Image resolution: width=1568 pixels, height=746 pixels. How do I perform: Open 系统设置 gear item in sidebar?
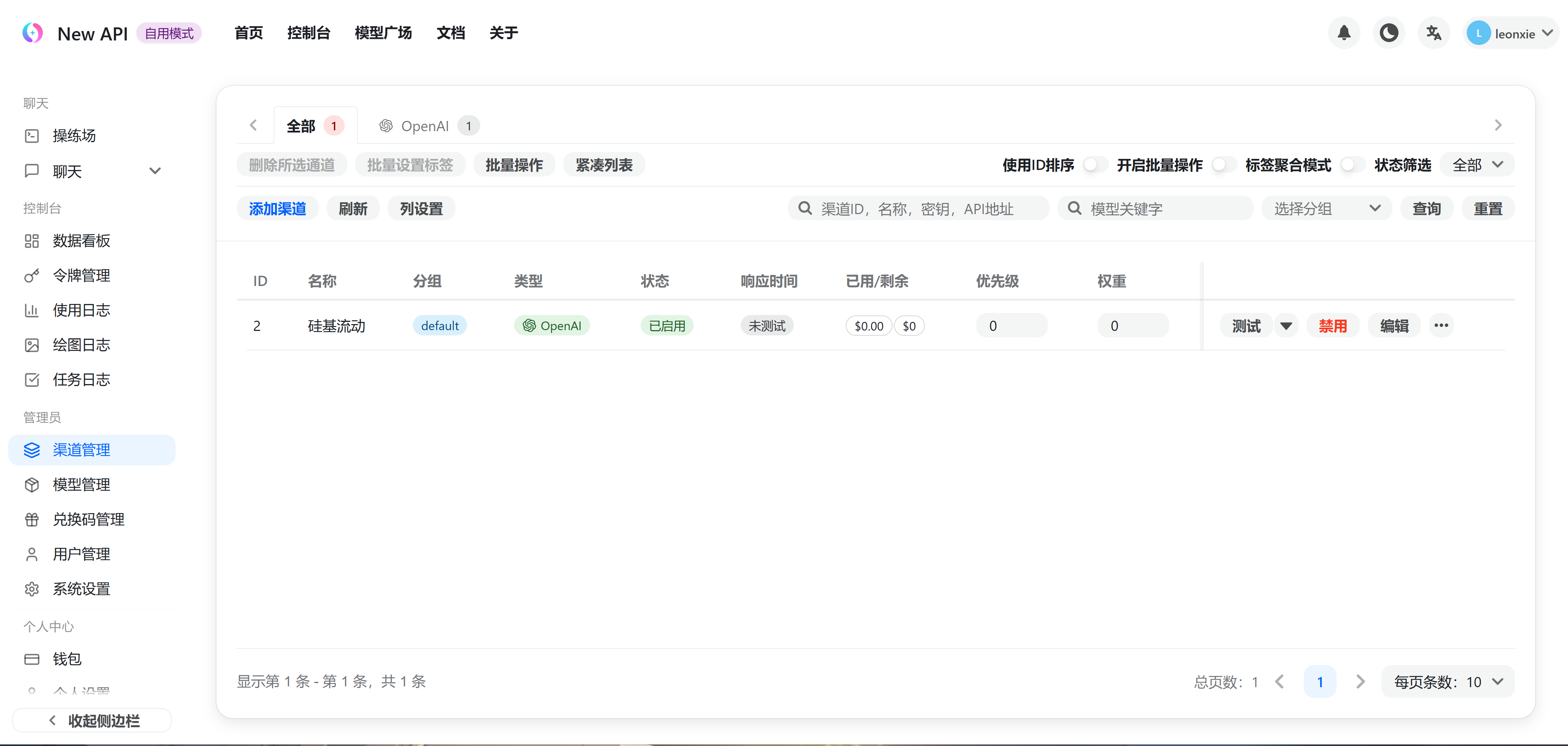(81, 589)
